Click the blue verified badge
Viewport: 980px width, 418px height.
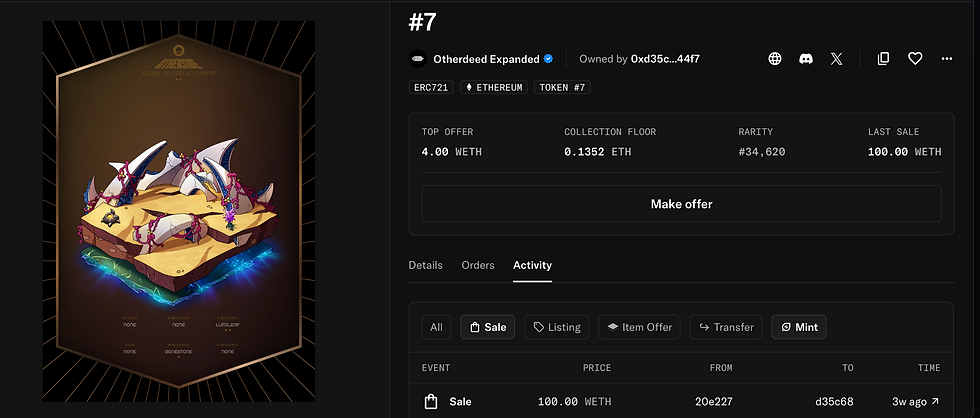coord(548,59)
